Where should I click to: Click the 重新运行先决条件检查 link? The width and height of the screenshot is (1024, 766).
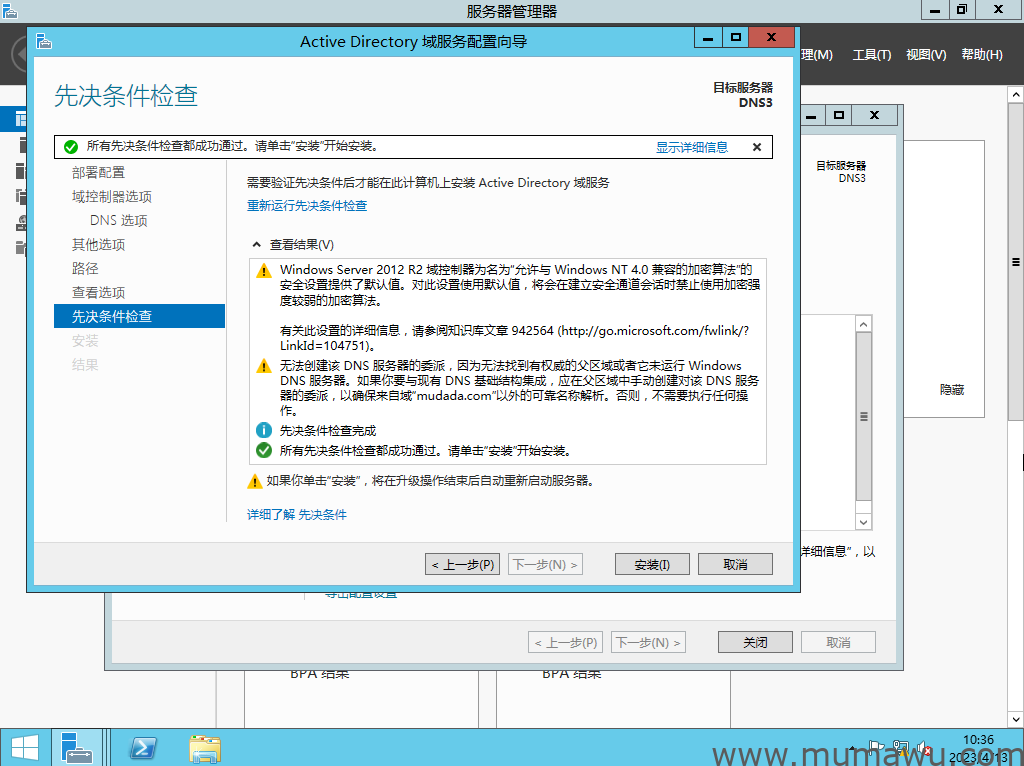point(307,206)
